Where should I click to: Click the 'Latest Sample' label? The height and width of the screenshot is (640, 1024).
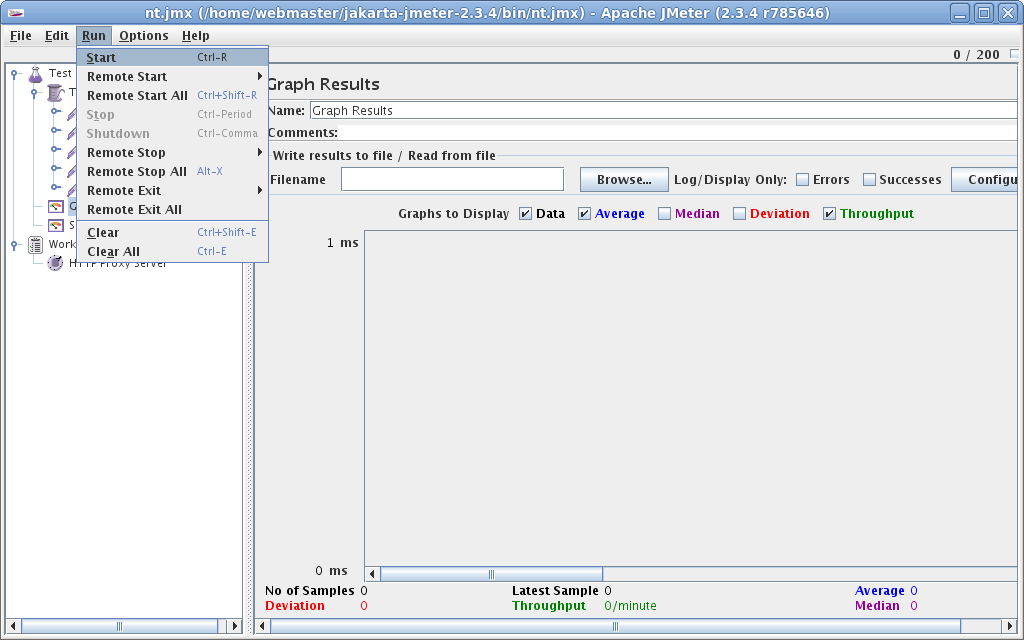click(x=555, y=590)
